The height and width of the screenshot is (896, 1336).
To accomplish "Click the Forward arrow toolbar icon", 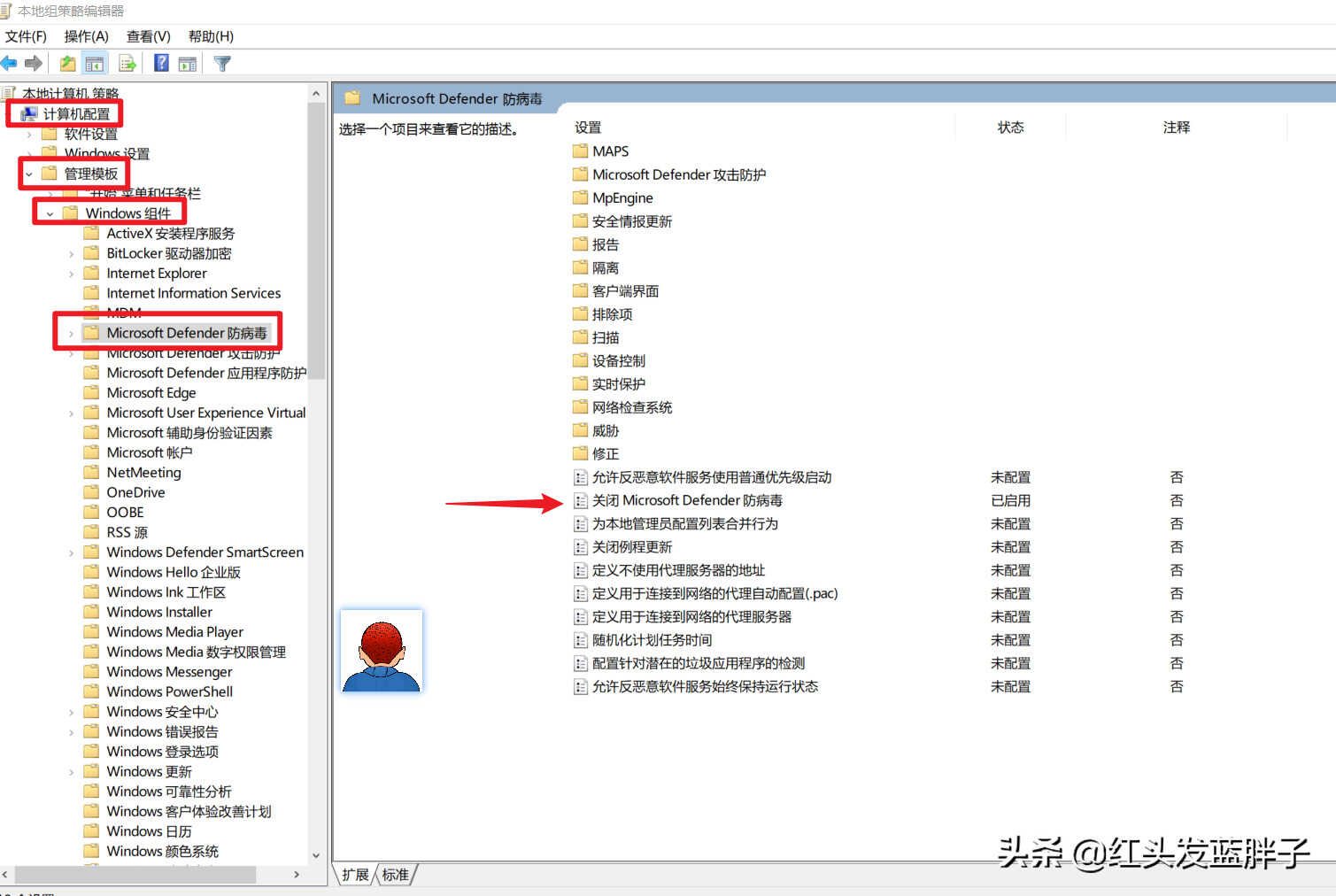I will pyautogui.click(x=34, y=63).
